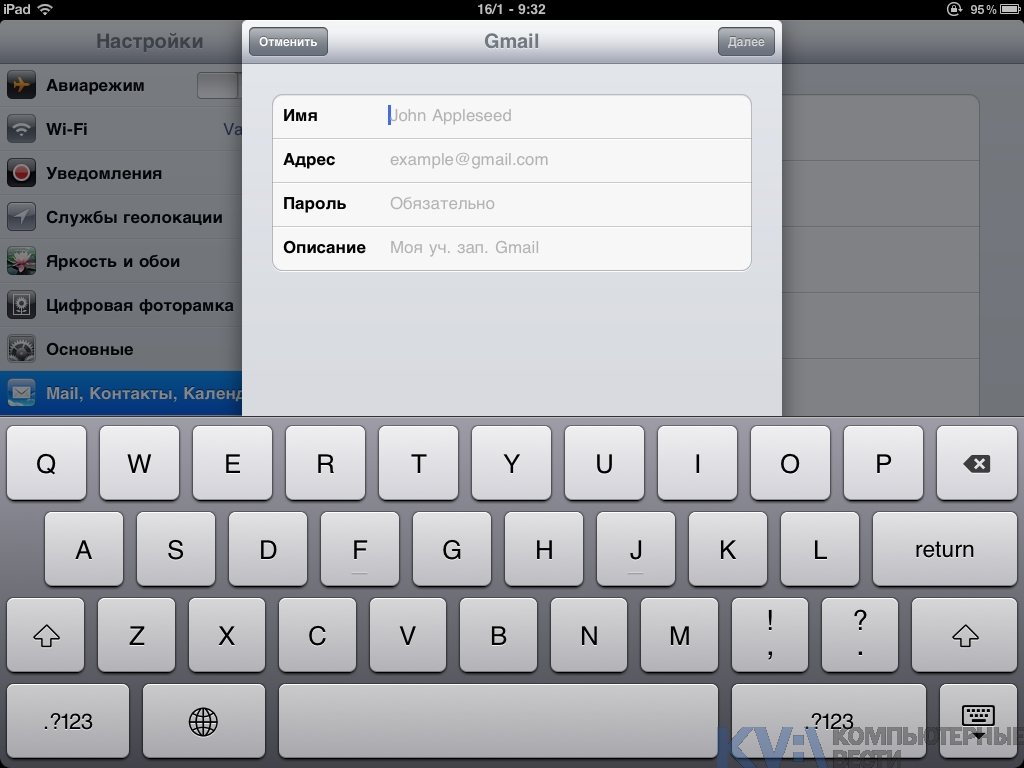Tap the K key
The height and width of the screenshot is (768, 1024).
(728, 549)
